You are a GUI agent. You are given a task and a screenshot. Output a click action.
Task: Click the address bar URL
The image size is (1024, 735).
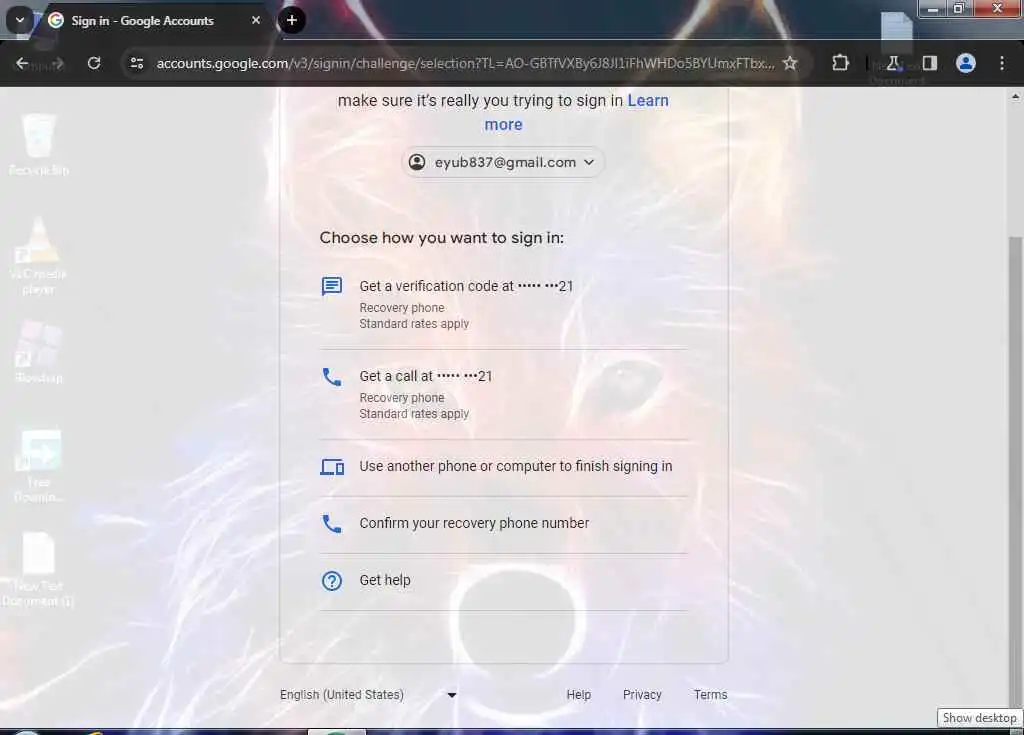[x=465, y=63]
